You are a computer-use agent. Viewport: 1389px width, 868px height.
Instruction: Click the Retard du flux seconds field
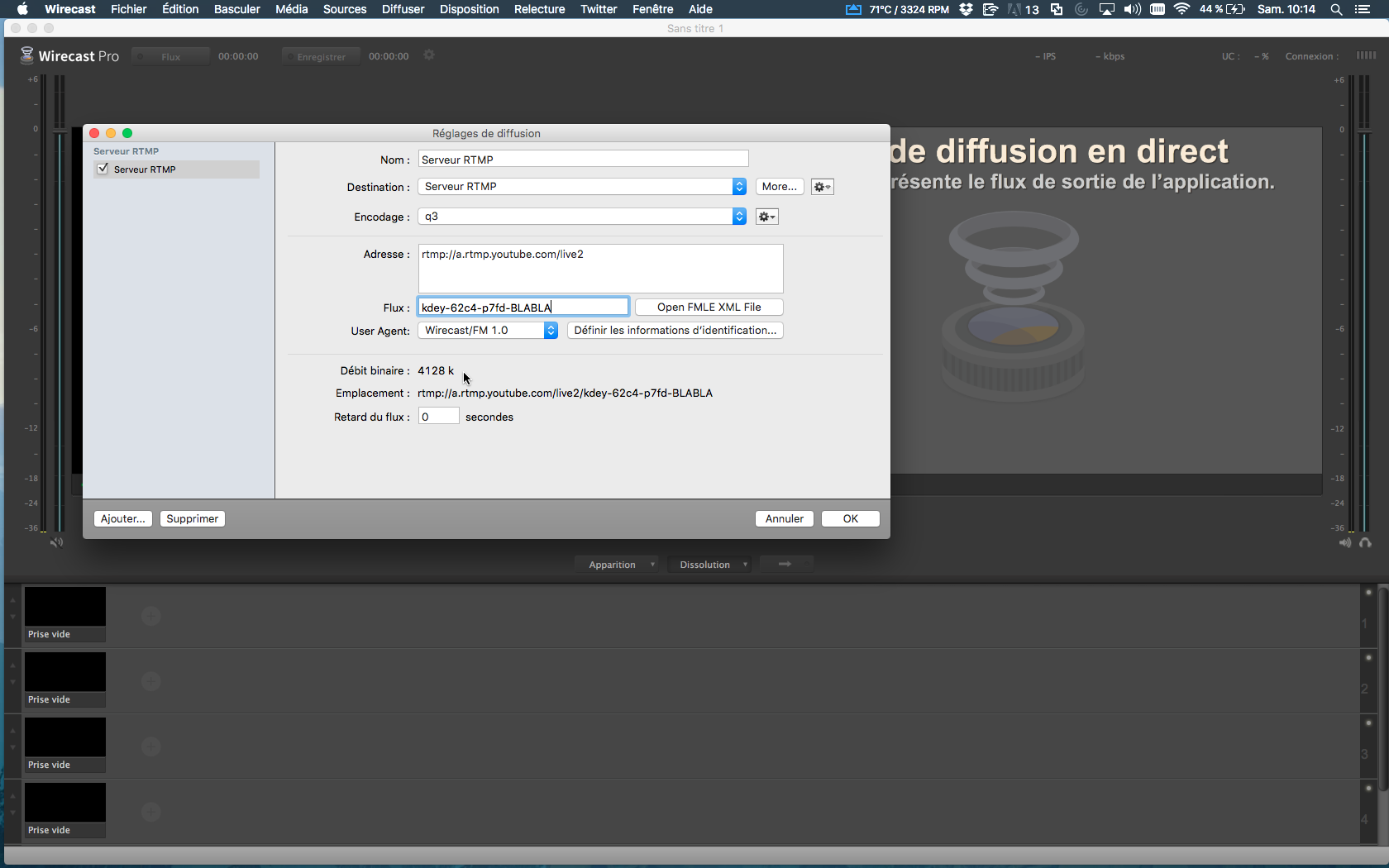[x=438, y=417]
